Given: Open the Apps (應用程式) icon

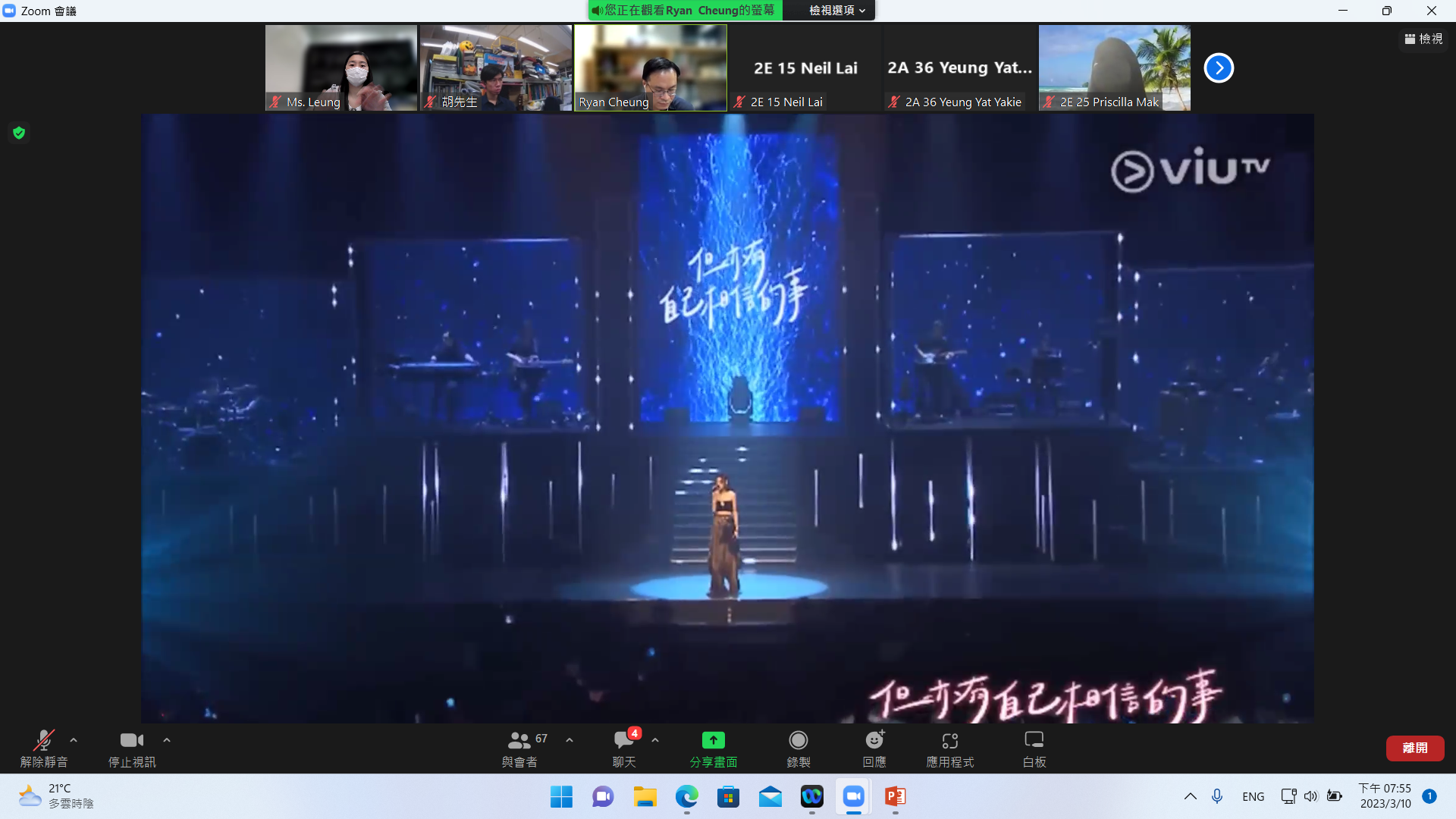Looking at the screenshot, I should [949, 740].
